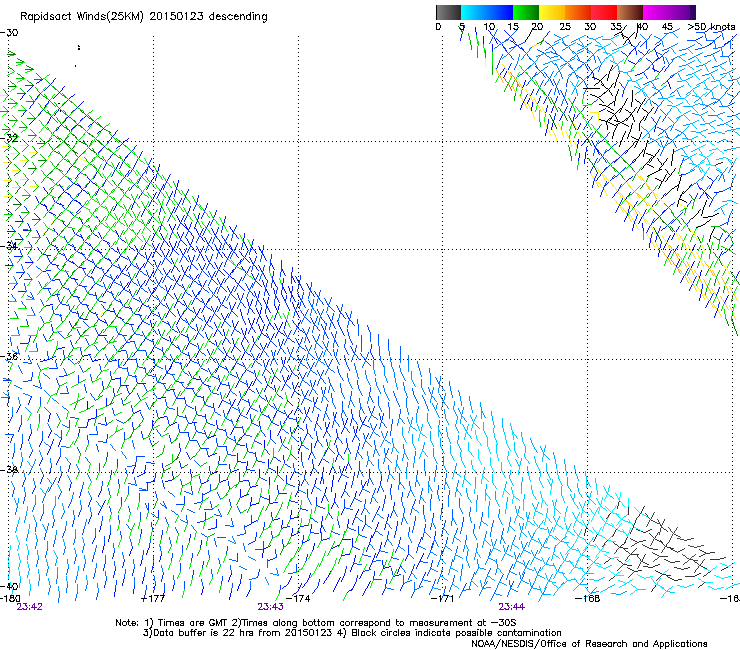Click the -32 latitude axis label
The width and height of the screenshot is (740, 650).
point(9,138)
